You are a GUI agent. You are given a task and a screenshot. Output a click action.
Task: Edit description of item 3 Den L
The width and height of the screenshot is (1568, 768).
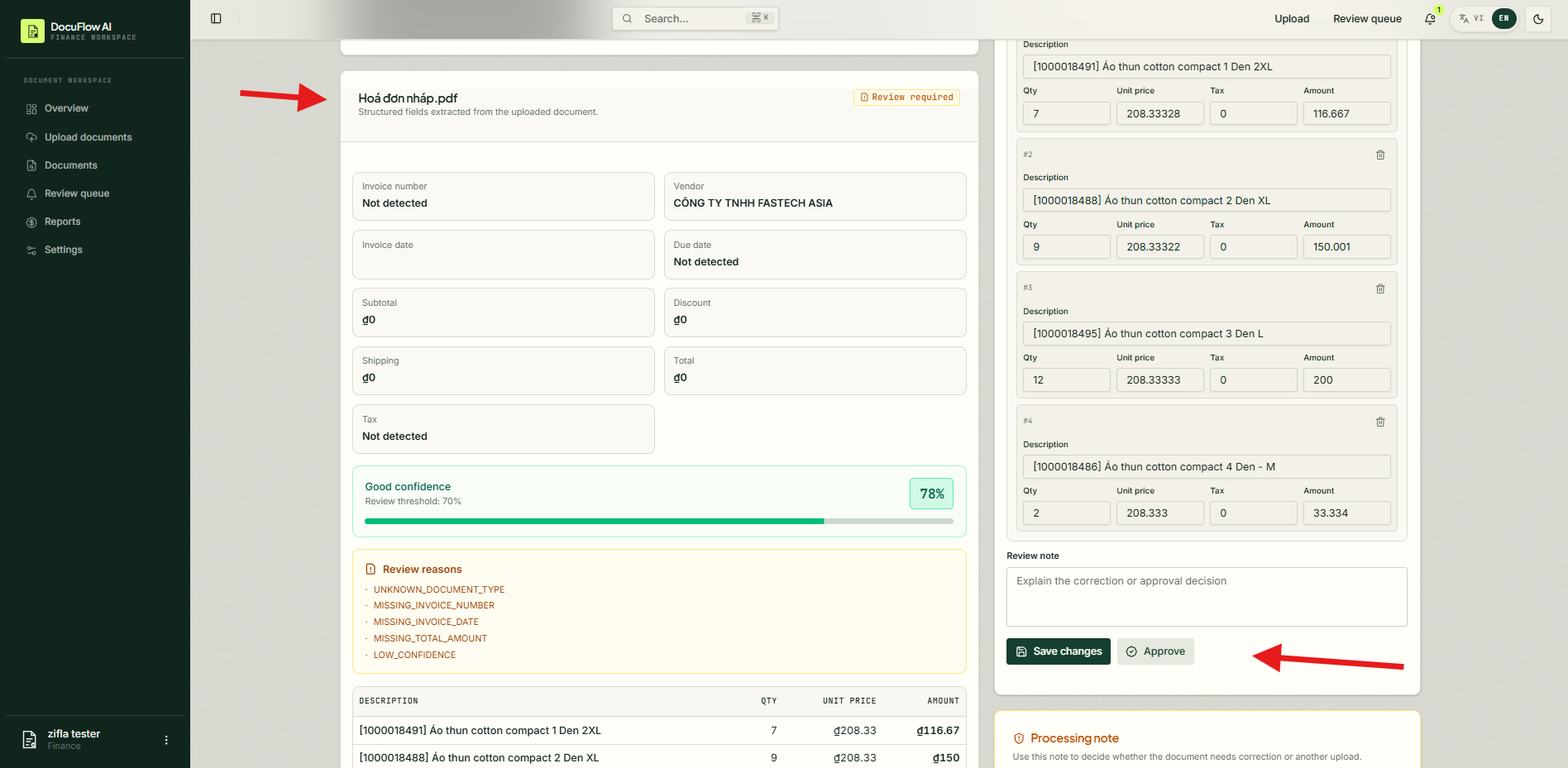pos(1207,334)
